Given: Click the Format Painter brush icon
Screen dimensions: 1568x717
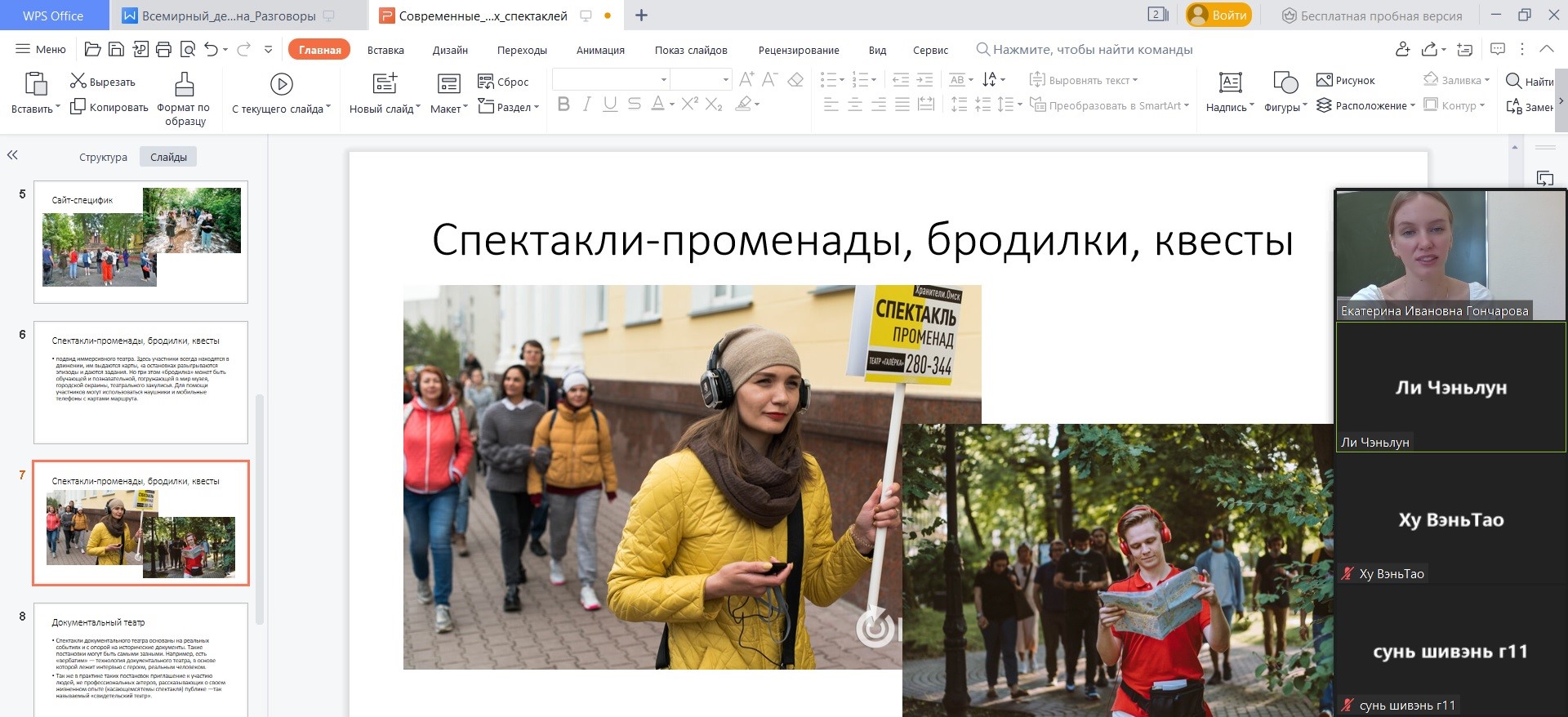Looking at the screenshot, I should (184, 84).
